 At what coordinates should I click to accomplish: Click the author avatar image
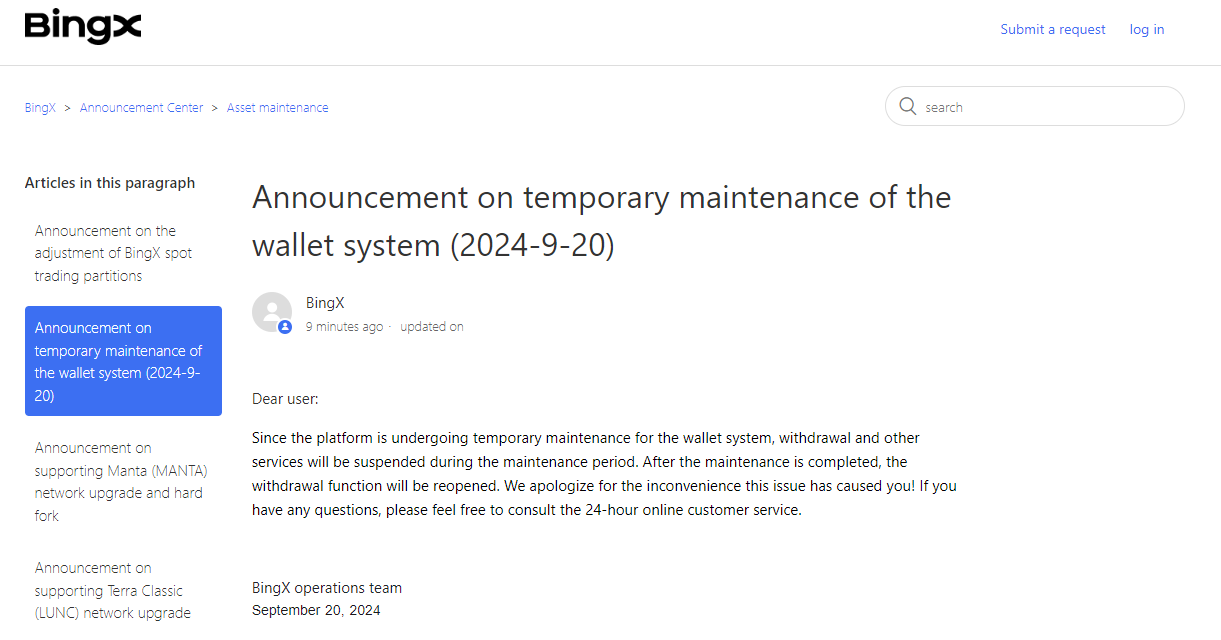[x=271, y=311]
